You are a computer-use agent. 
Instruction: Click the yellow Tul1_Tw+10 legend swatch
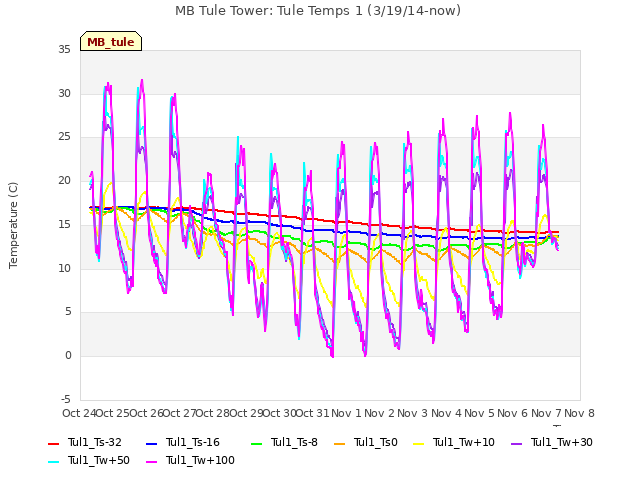point(419,443)
